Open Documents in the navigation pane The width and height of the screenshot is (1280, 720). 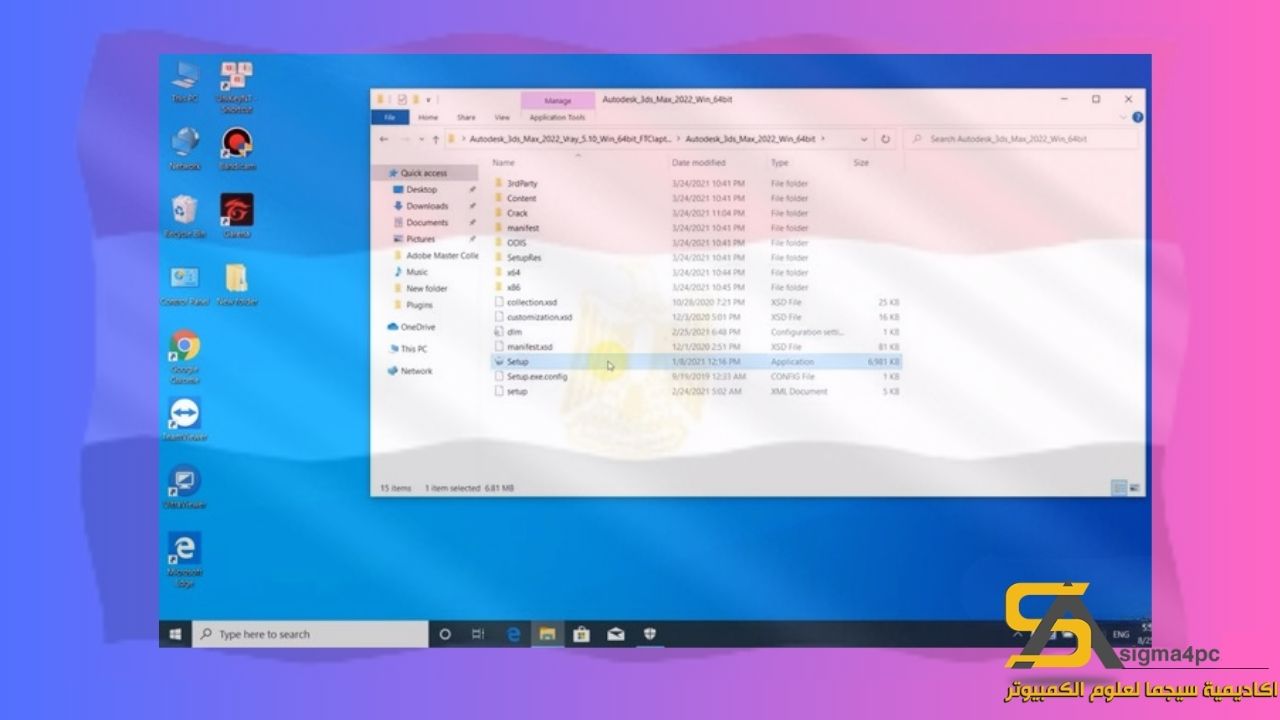427,222
